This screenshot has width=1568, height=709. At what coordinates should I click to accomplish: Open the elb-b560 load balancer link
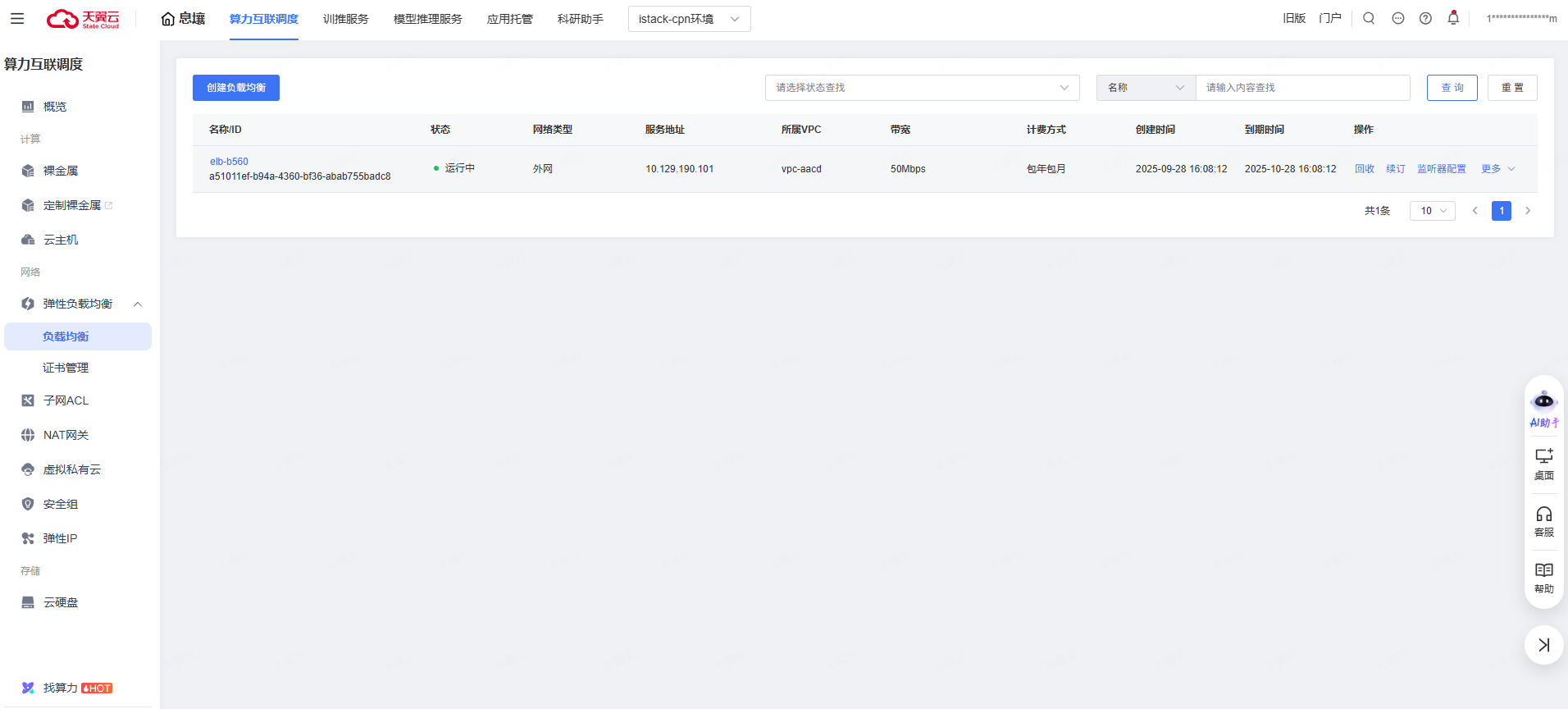pyautogui.click(x=229, y=162)
